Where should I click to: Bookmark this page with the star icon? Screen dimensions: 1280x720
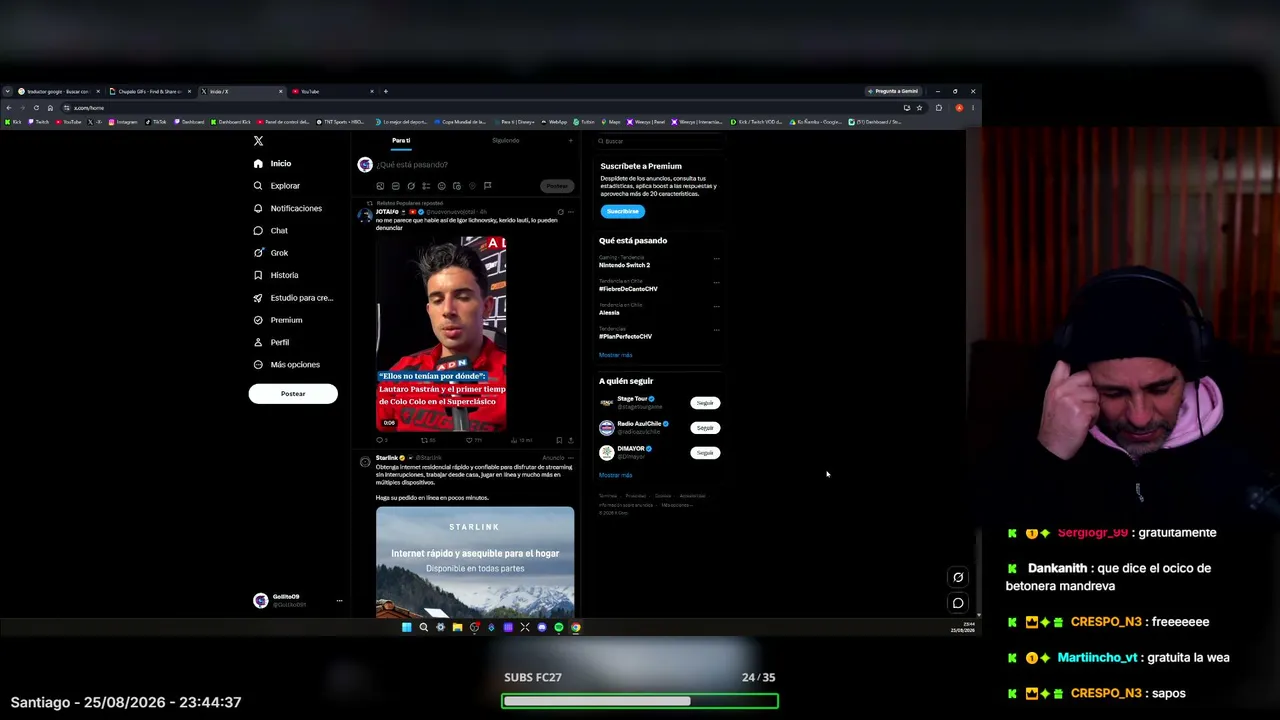pos(919,108)
